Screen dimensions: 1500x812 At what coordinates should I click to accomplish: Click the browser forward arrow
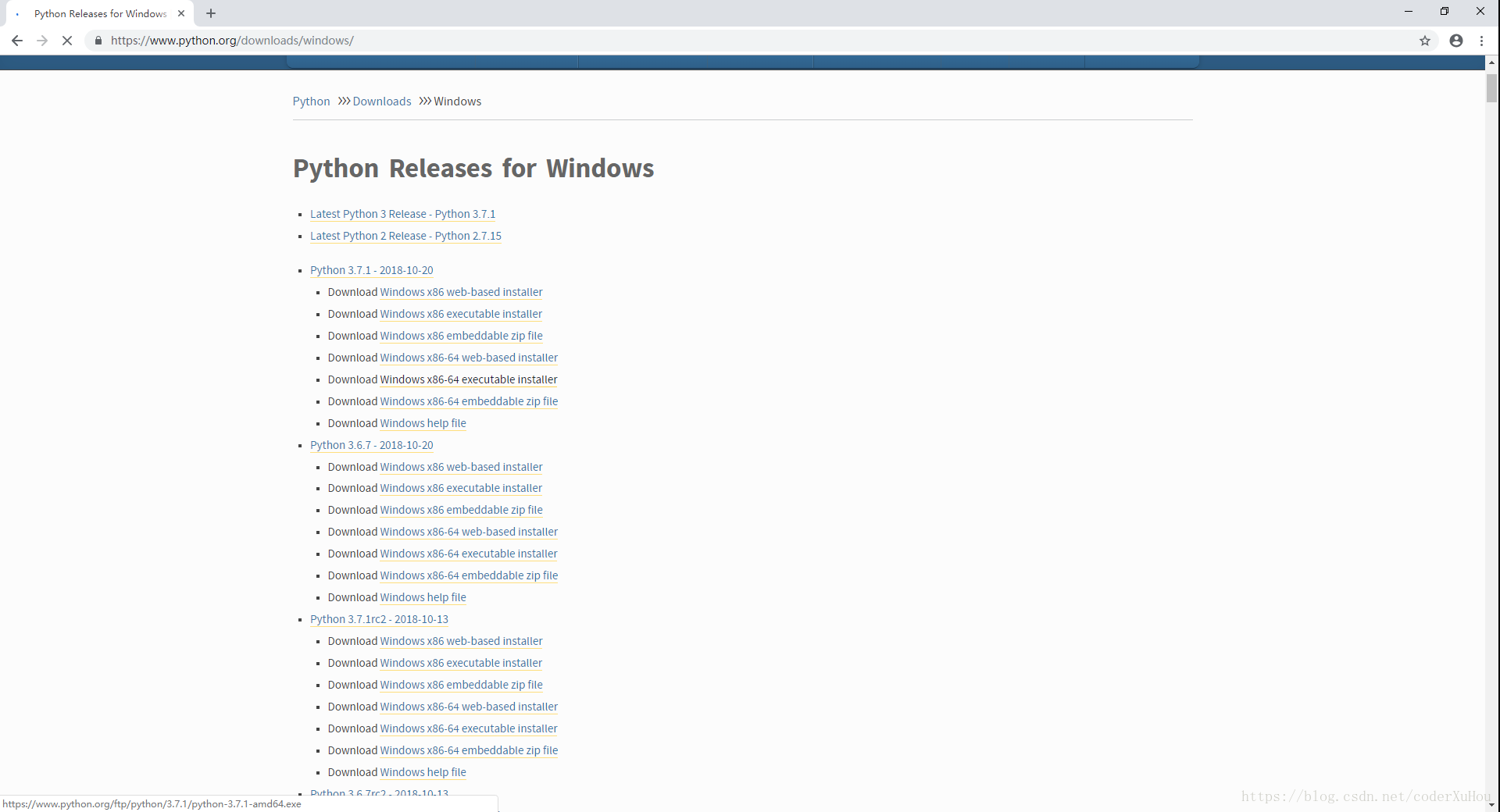[x=42, y=41]
